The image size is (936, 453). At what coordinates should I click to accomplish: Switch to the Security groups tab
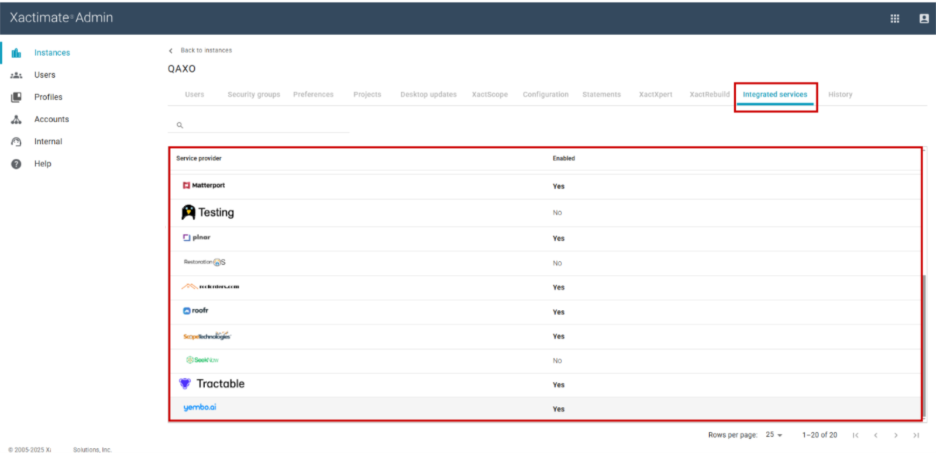(254, 94)
